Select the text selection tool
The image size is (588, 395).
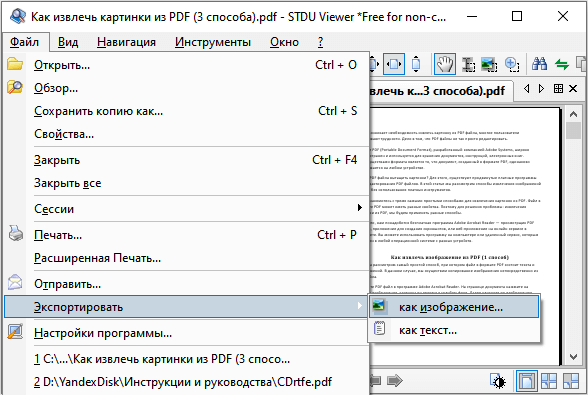coord(468,65)
